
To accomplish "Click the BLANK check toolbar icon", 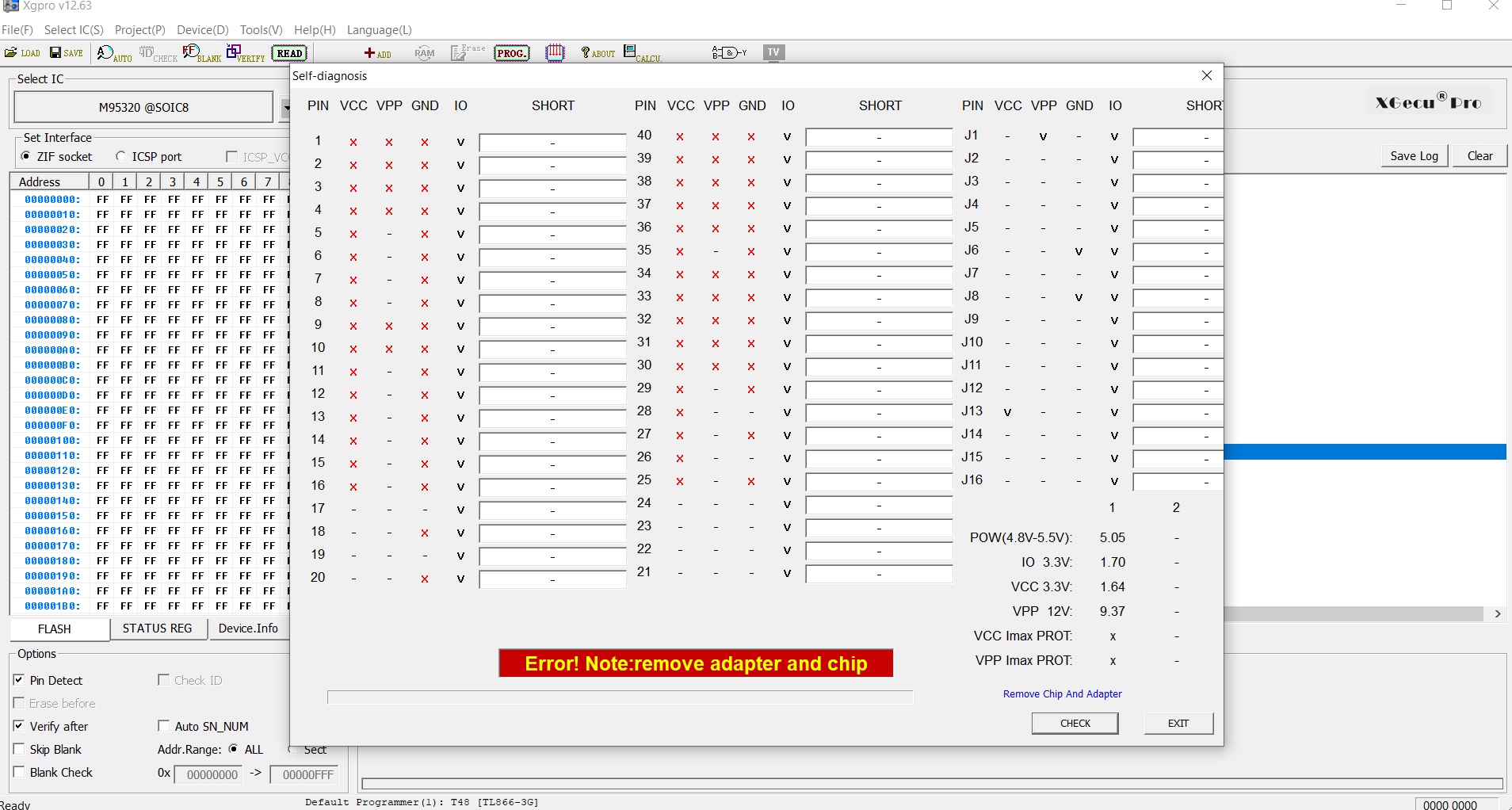I will [201, 53].
